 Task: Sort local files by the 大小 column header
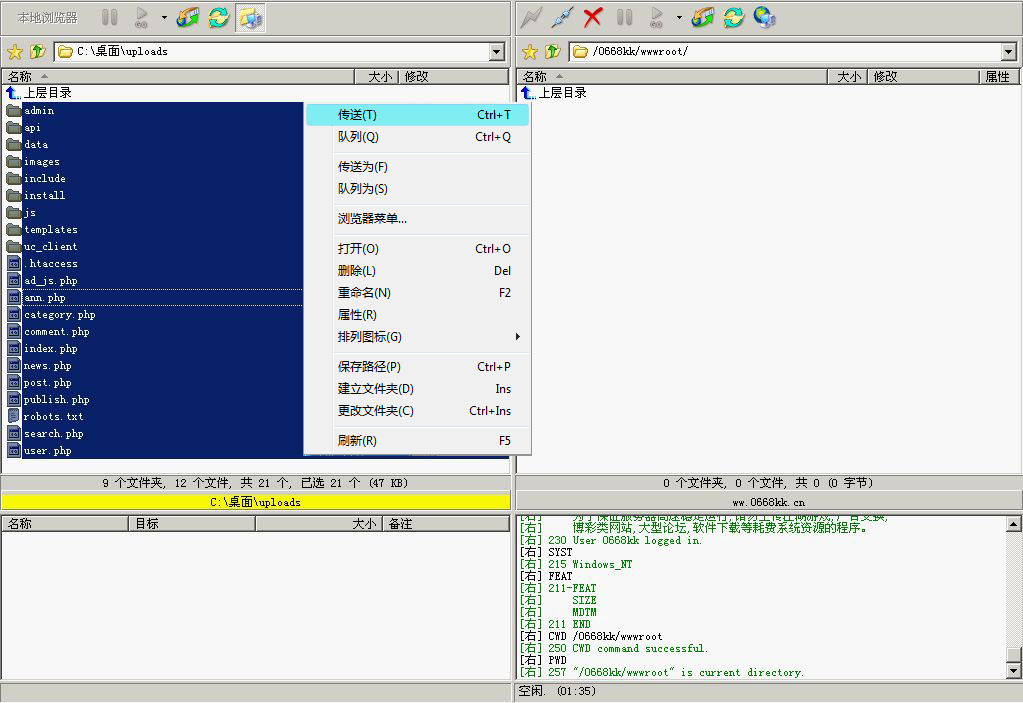pyautogui.click(x=376, y=76)
